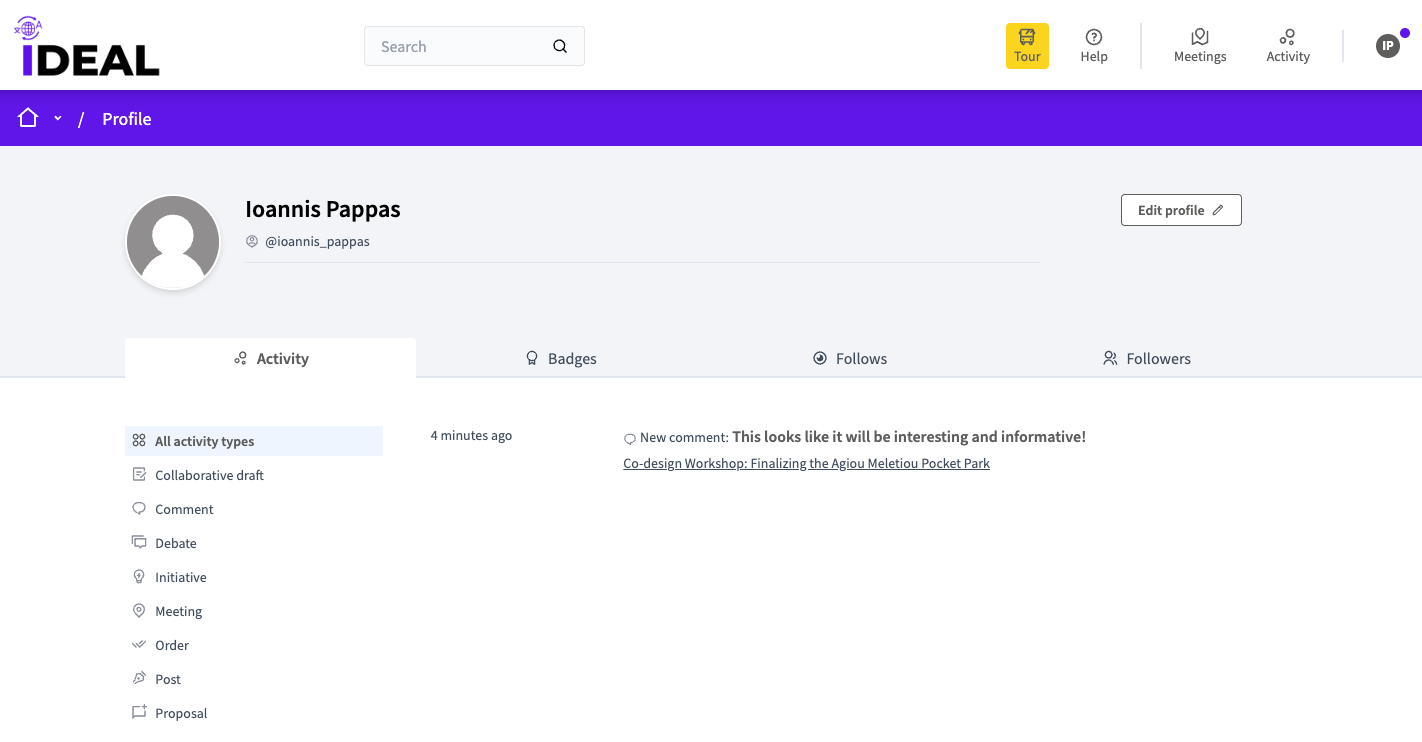Image resolution: width=1422 pixels, height=742 pixels.
Task: Filter activity by Comment
Action: 184,510
